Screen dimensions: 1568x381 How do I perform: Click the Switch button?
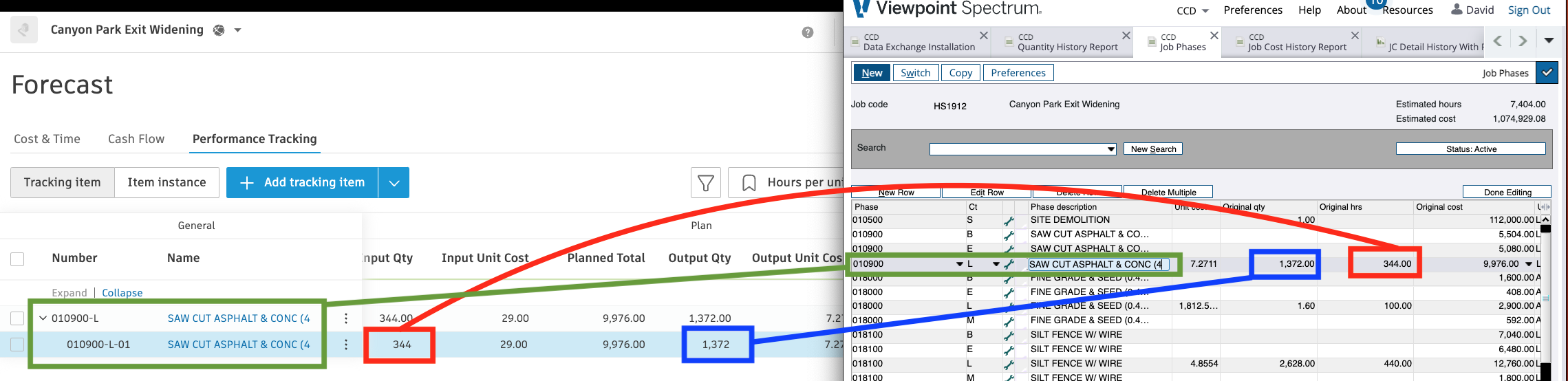(916, 73)
